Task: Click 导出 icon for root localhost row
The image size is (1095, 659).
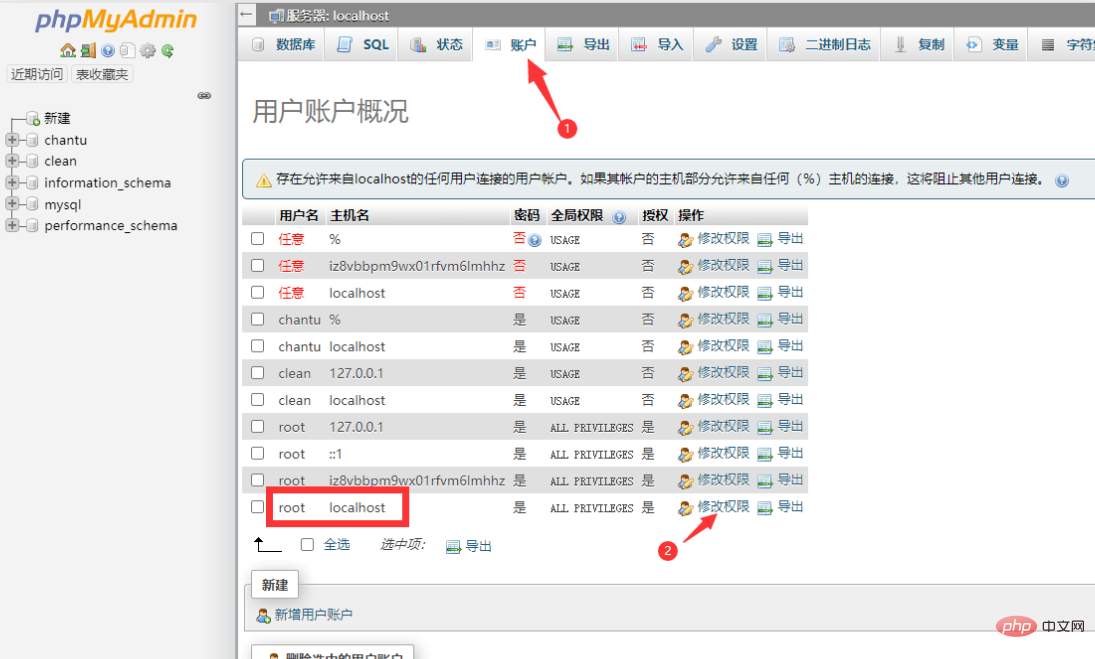Action: click(765, 508)
